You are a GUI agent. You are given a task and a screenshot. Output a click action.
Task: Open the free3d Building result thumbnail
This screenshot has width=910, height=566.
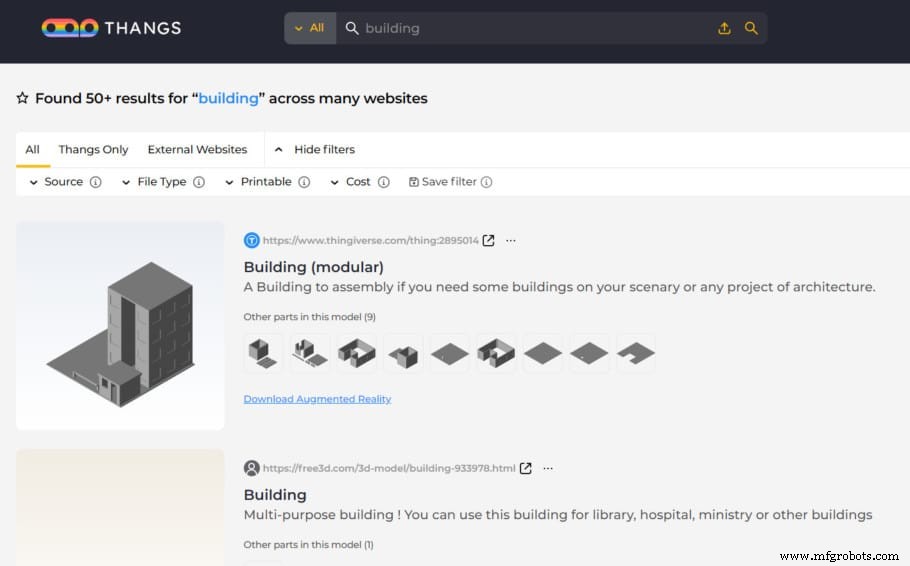tap(120, 508)
